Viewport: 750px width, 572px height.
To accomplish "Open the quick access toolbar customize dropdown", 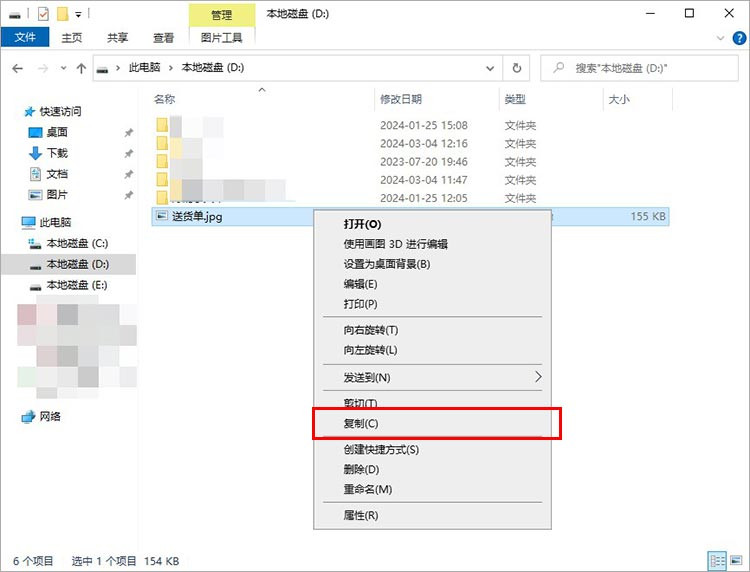I will coord(78,14).
